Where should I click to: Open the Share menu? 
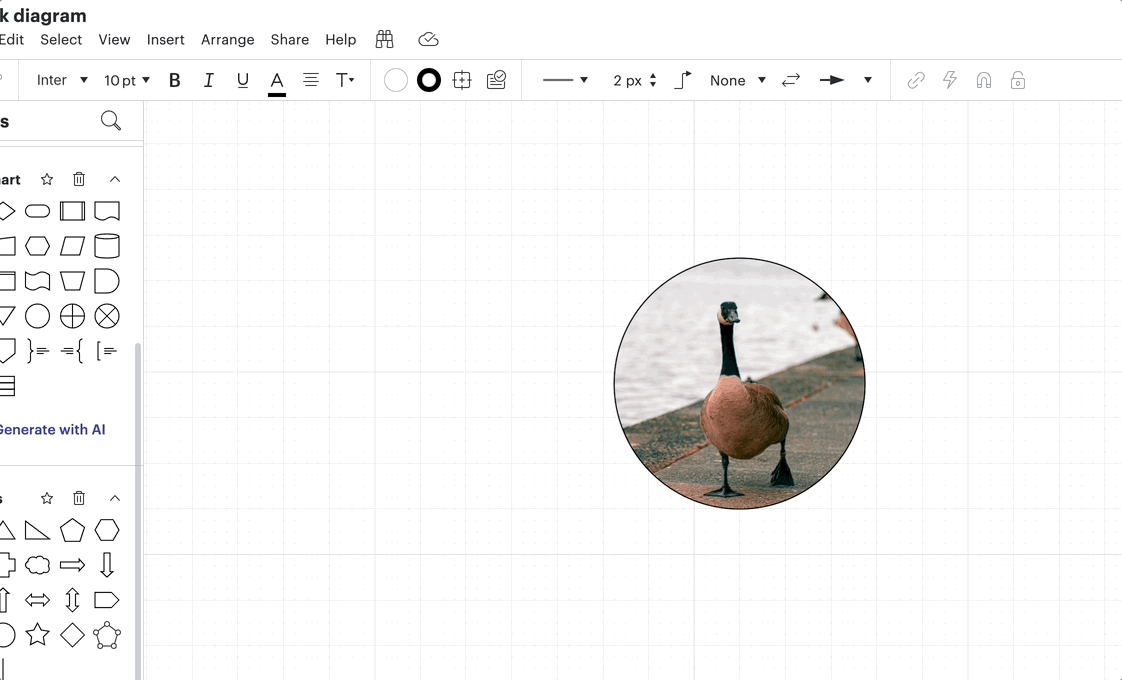pyautogui.click(x=290, y=39)
